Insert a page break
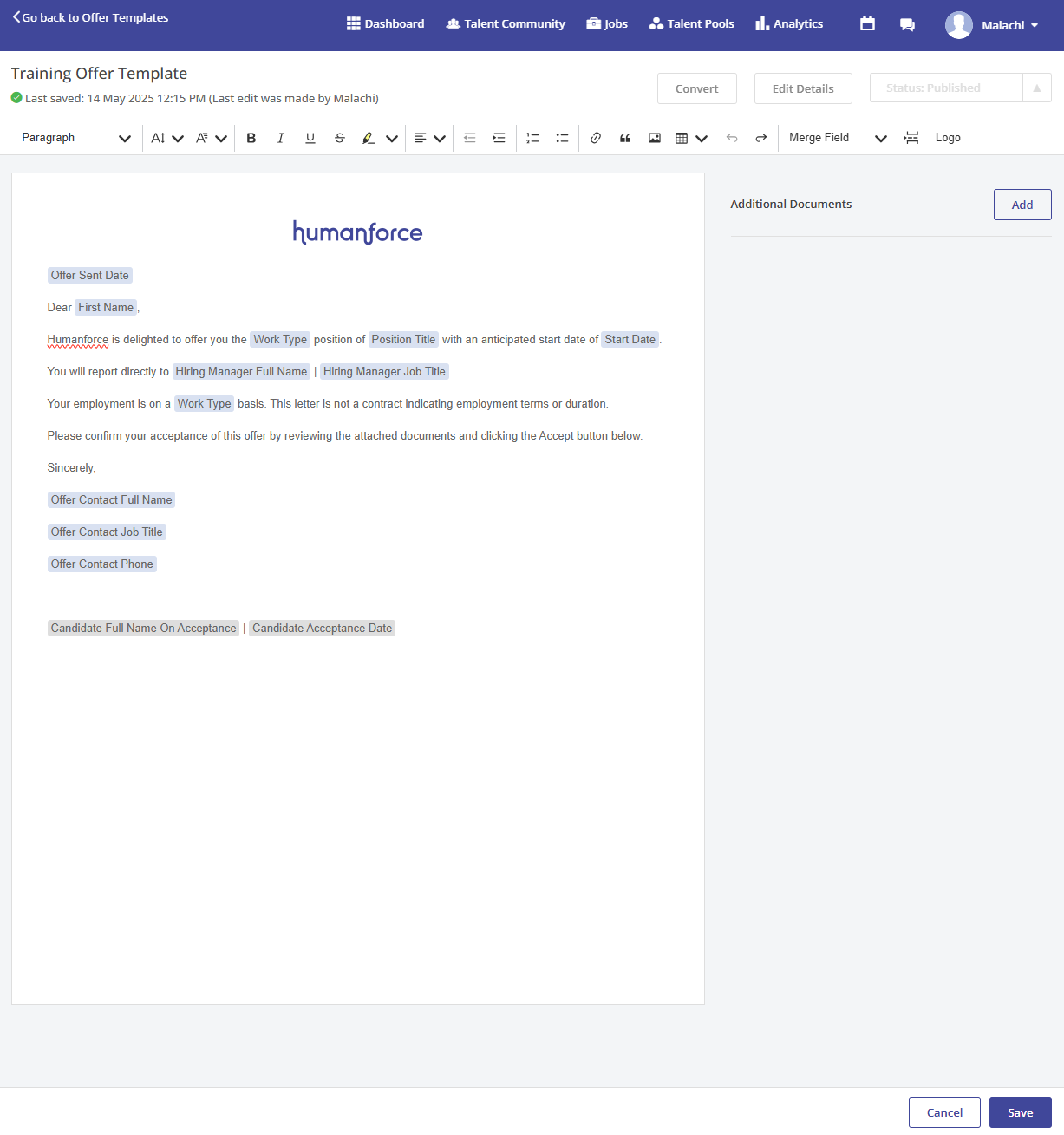The height and width of the screenshot is (1135, 1064). pyautogui.click(x=911, y=138)
